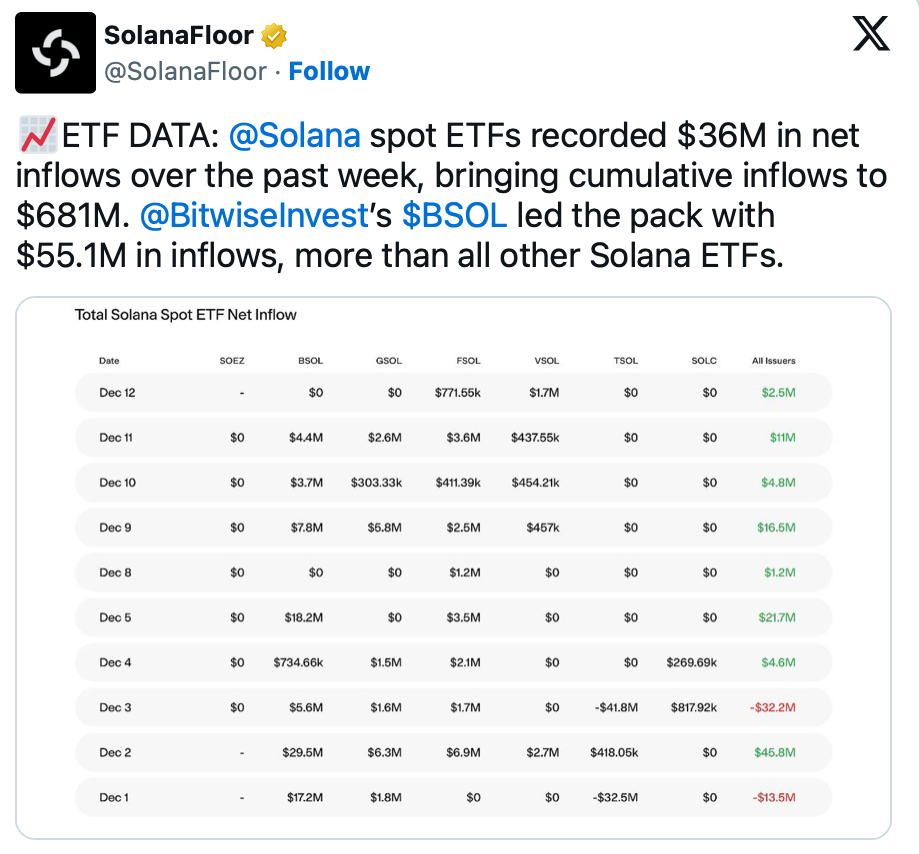920x854 pixels.
Task: Click the Dec 1 row date
Action: click(115, 798)
